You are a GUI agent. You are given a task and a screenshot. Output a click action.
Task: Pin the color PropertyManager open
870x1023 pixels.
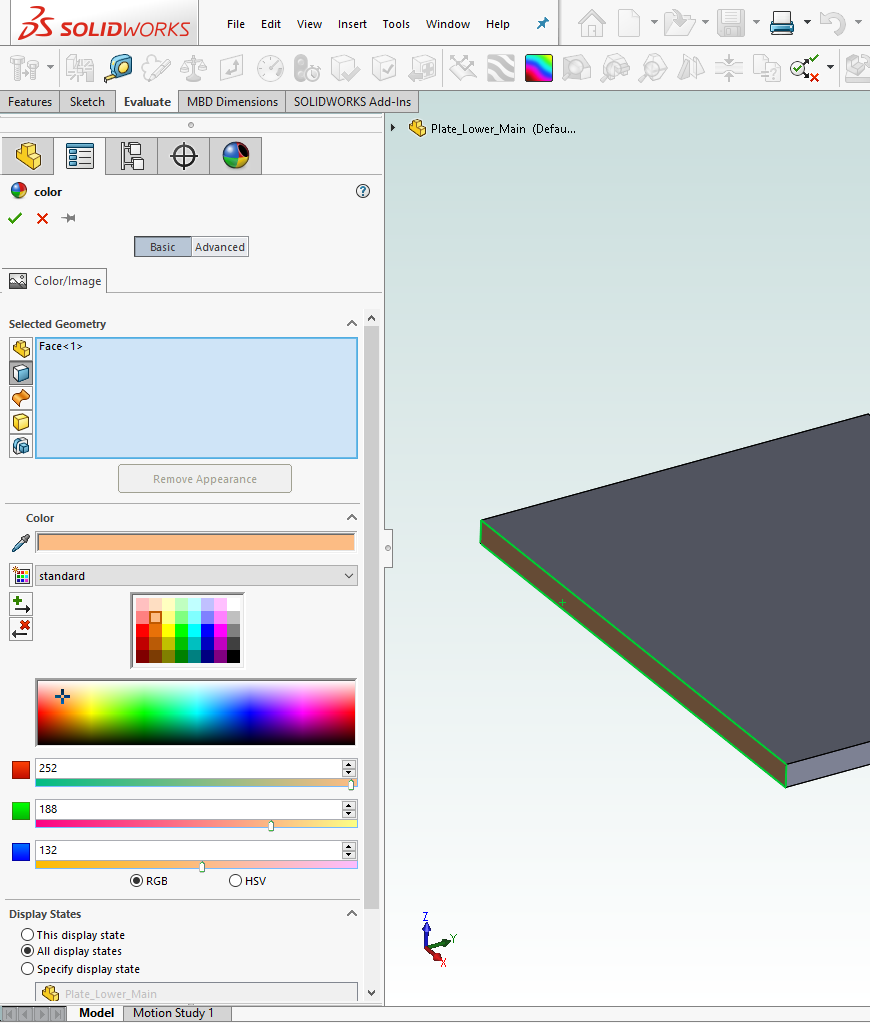(x=69, y=218)
